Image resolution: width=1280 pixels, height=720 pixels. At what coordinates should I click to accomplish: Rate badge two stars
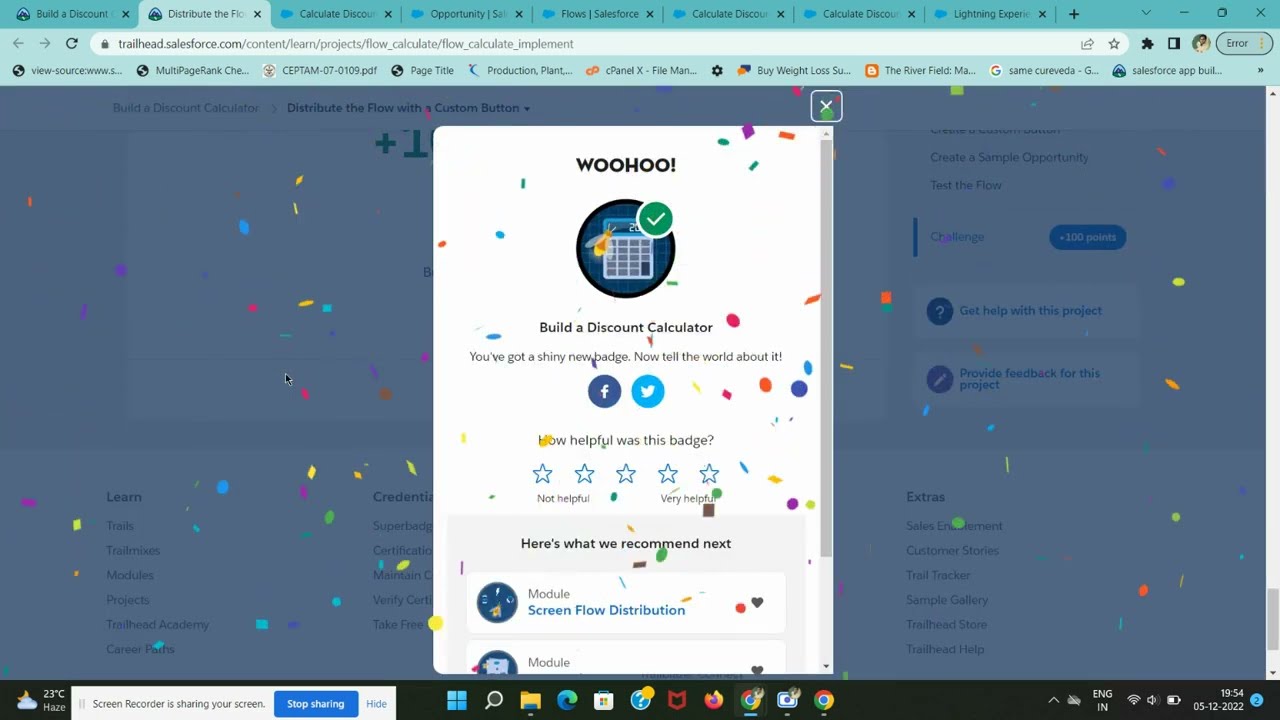pos(584,474)
